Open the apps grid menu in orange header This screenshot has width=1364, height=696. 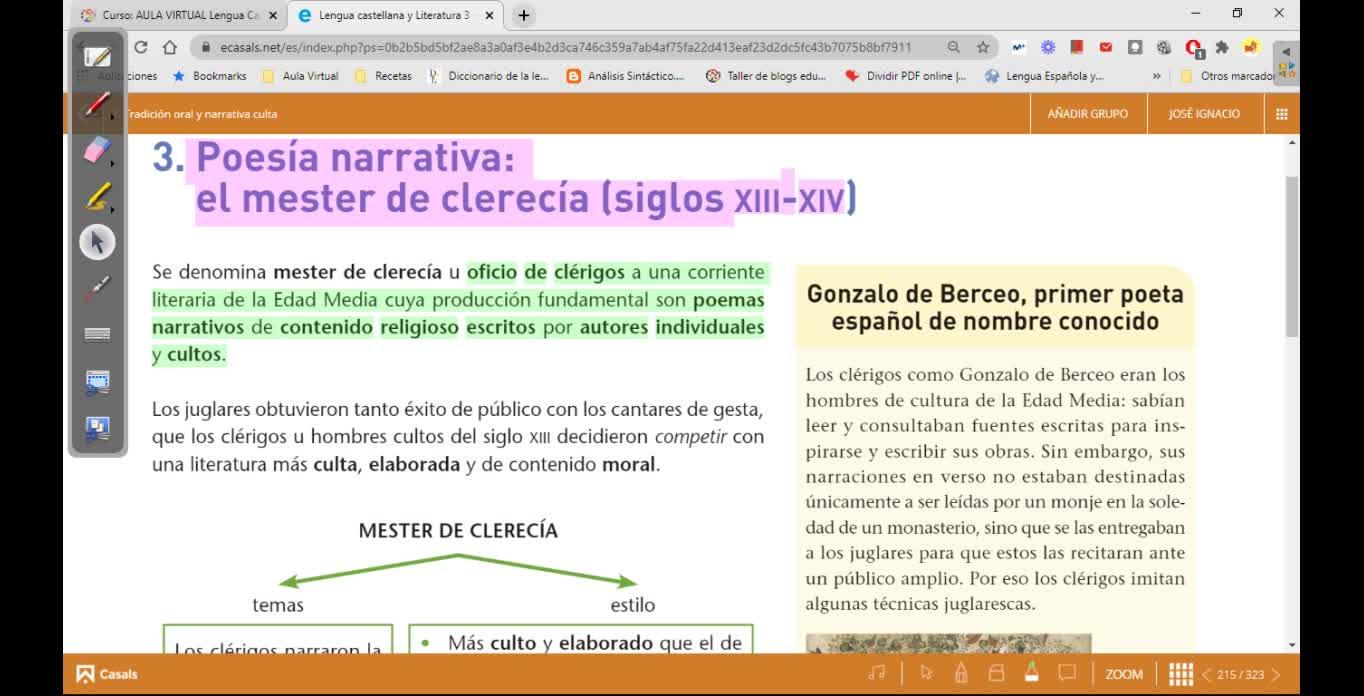tap(1282, 114)
